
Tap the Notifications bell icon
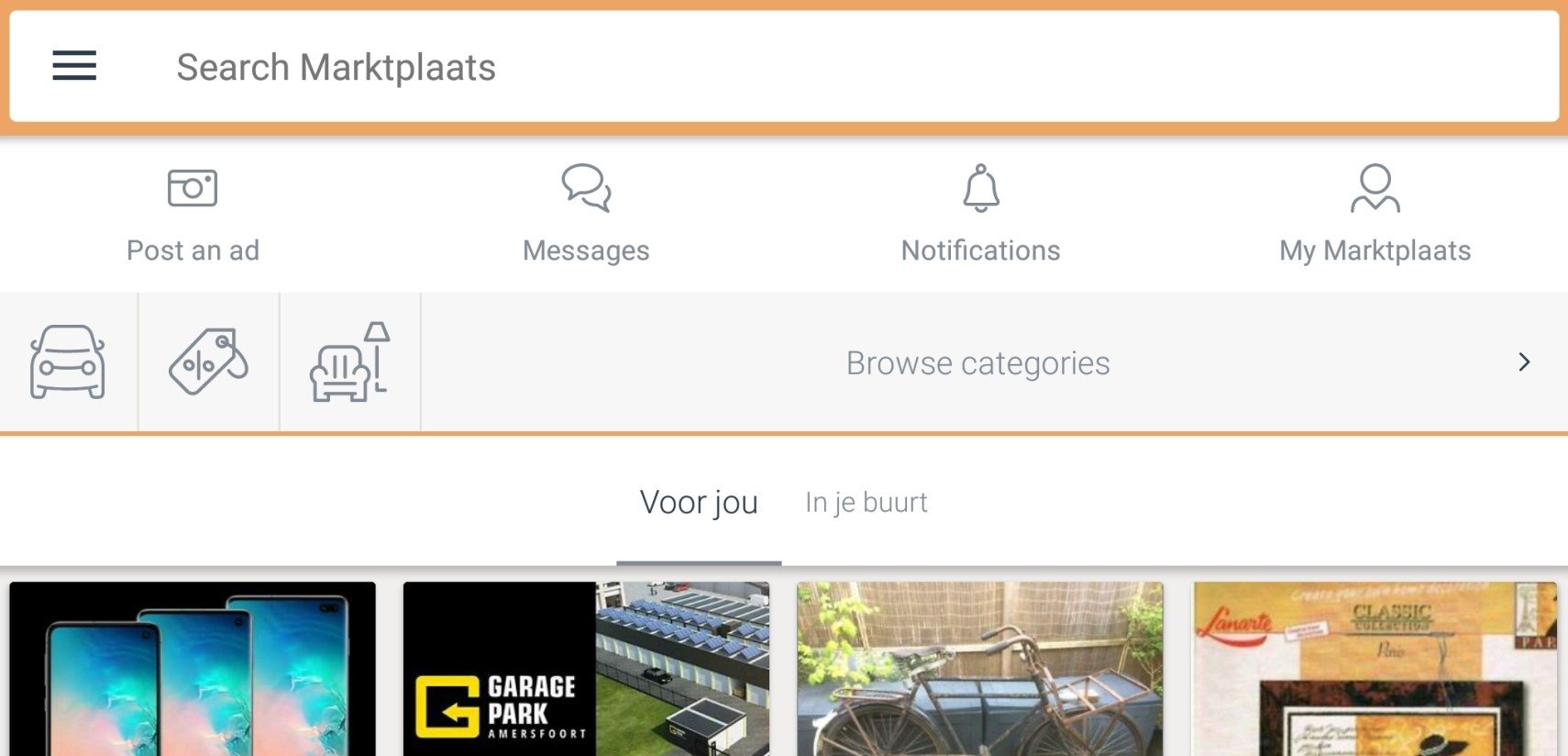(981, 188)
